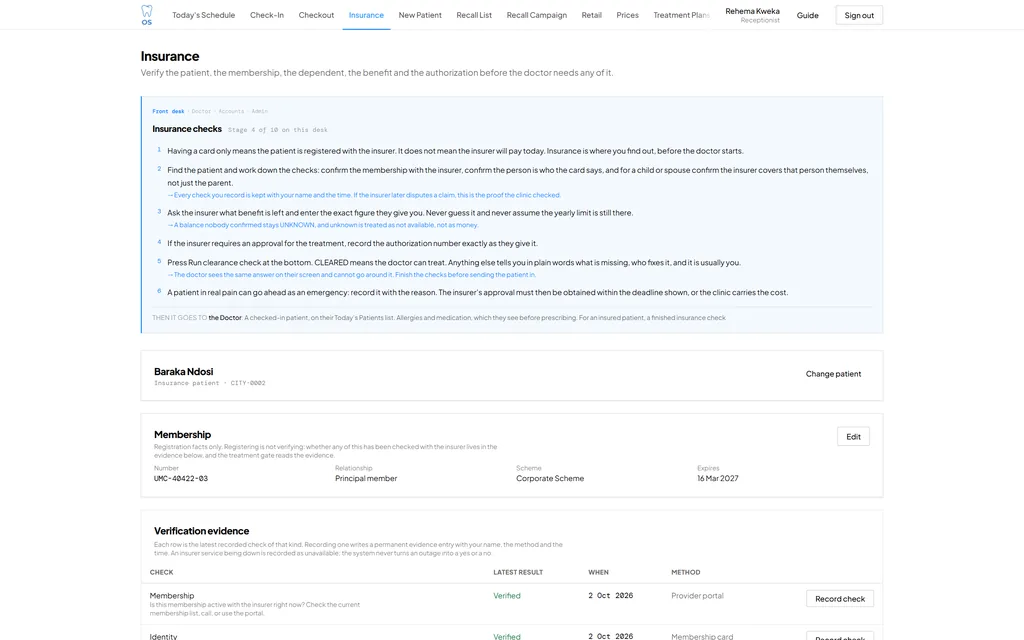Go to Recall Campaign tab

(536, 15)
